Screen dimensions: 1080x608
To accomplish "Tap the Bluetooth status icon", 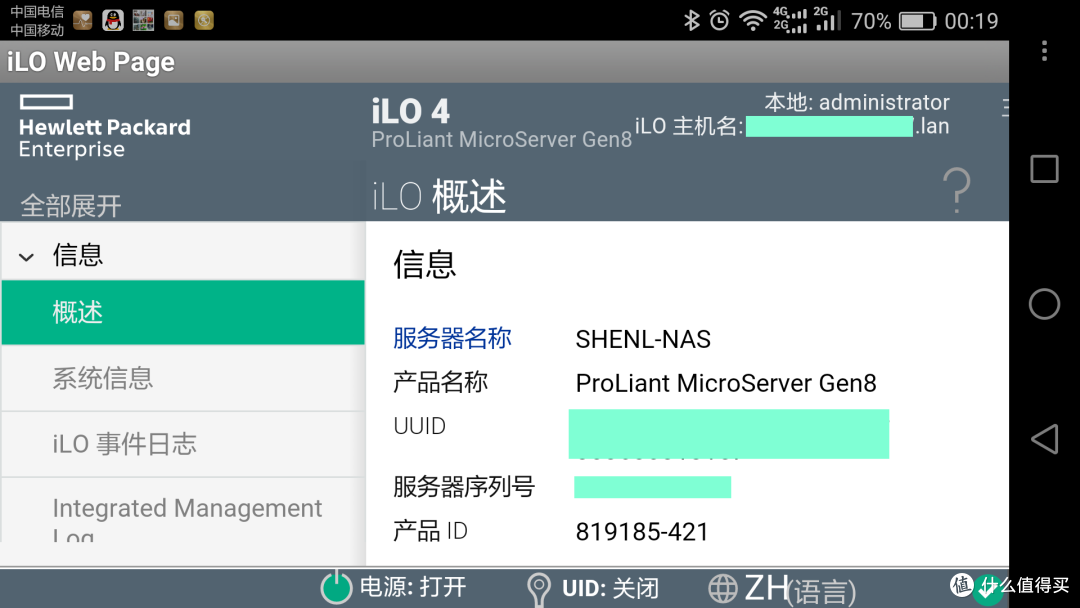I will pos(692,21).
